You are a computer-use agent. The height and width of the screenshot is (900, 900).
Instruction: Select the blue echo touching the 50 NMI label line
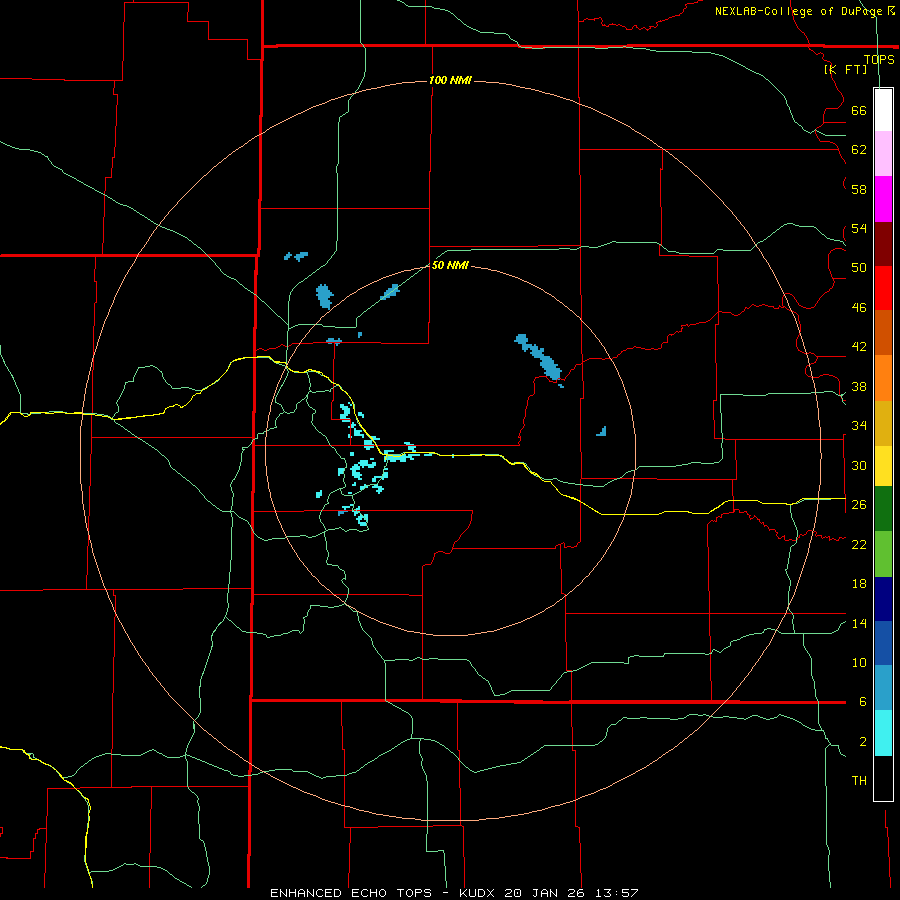(390, 292)
